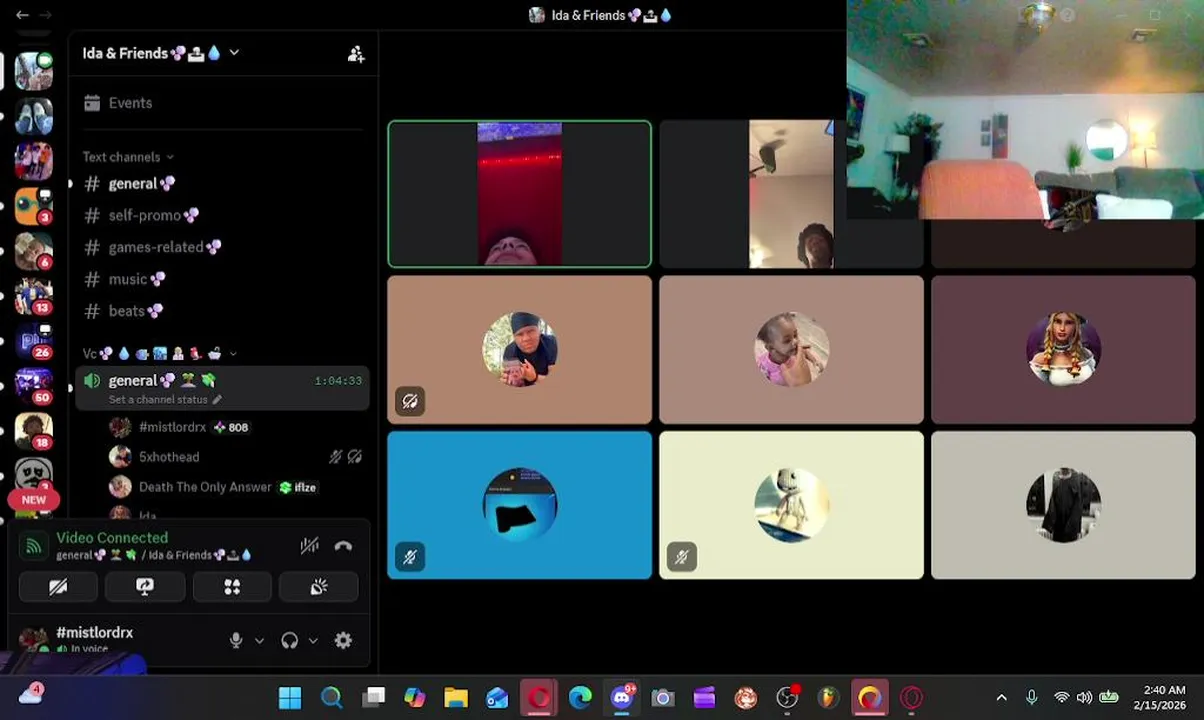The width and height of the screenshot is (1204, 720).
Task: Click the iflze server tag badge
Action: [x=298, y=487]
